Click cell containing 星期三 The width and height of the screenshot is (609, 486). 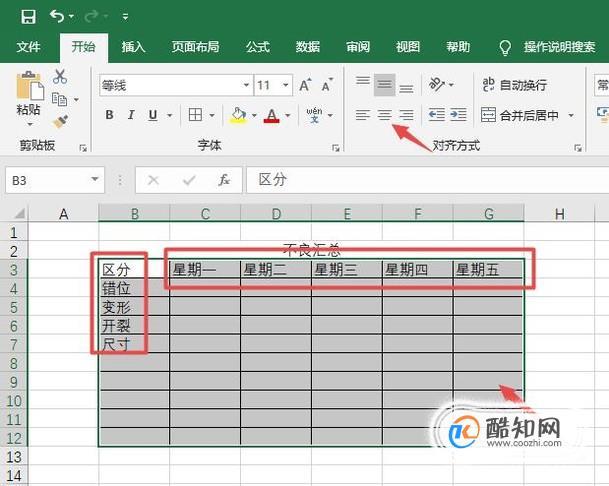click(346, 269)
